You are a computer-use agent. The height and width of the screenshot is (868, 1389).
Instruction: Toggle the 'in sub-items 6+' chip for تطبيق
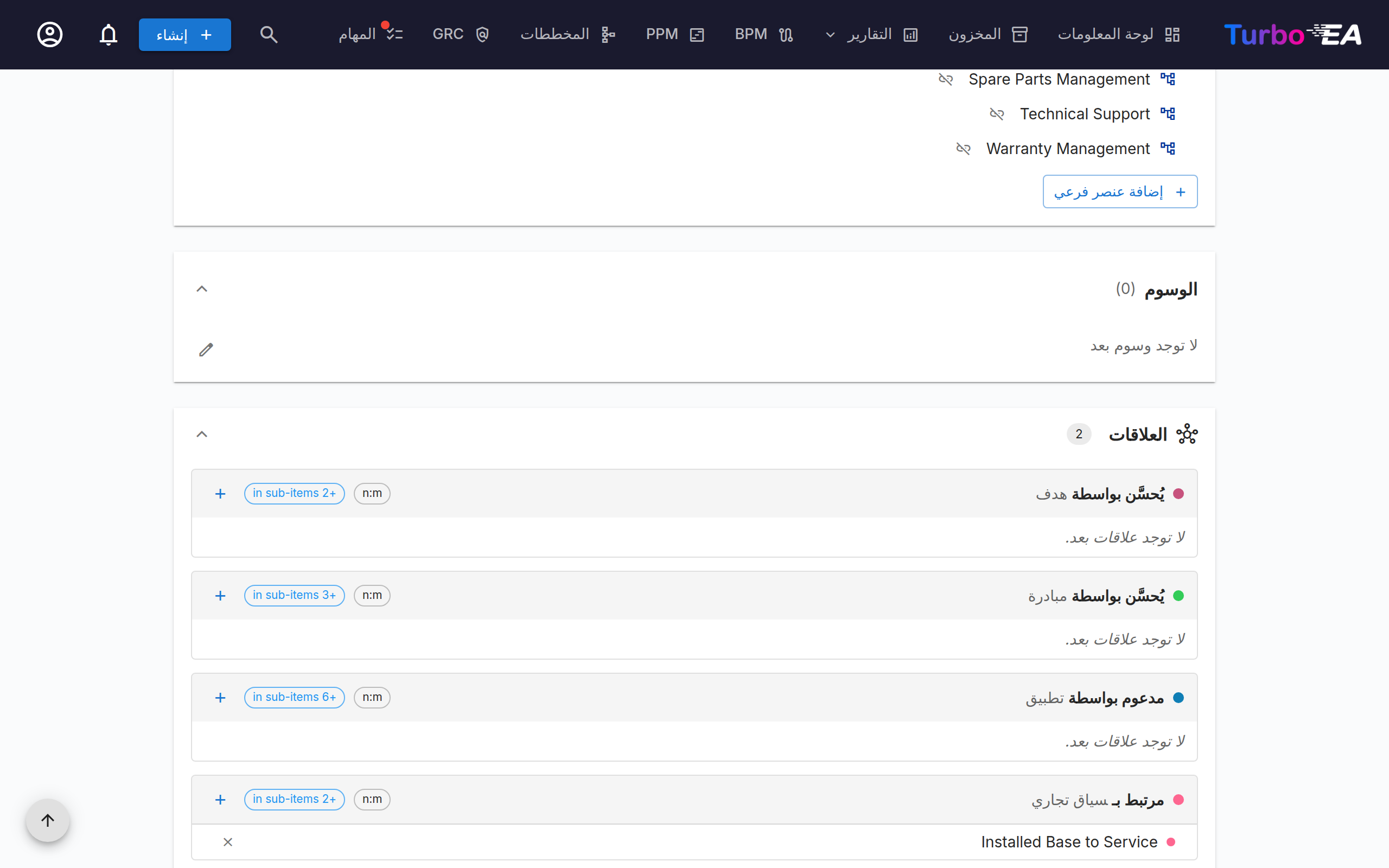click(295, 698)
